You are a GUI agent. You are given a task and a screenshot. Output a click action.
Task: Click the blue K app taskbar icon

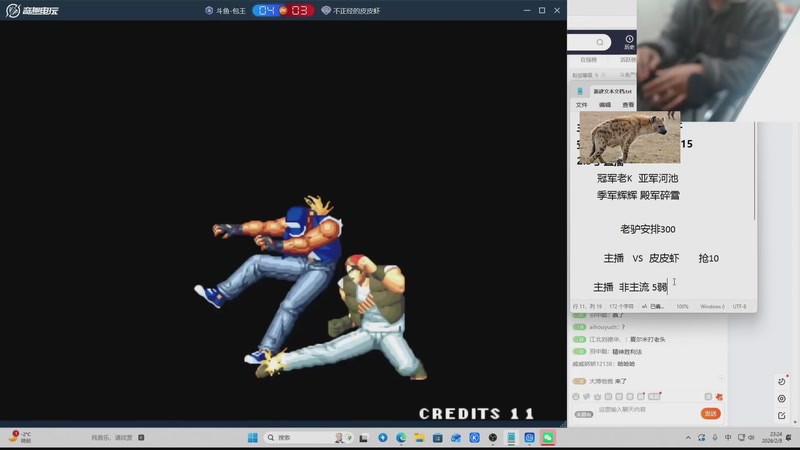(x=474, y=438)
